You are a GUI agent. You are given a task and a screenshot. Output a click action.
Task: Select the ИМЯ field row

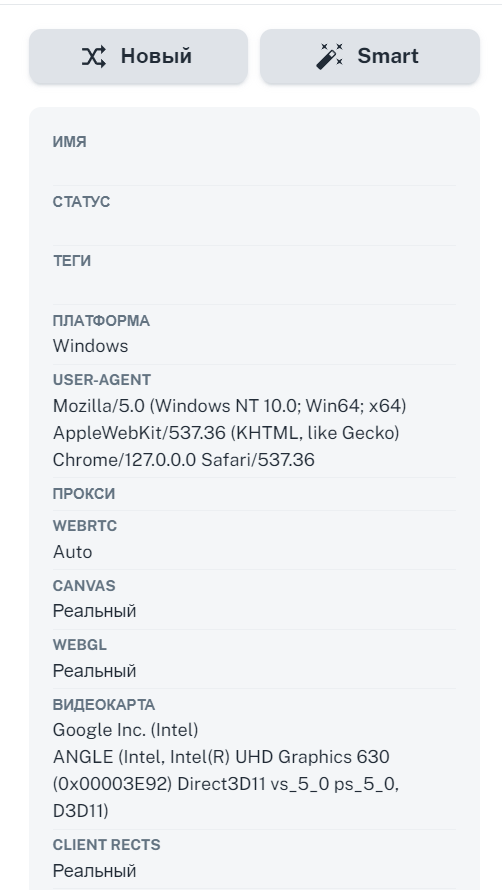(254, 156)
